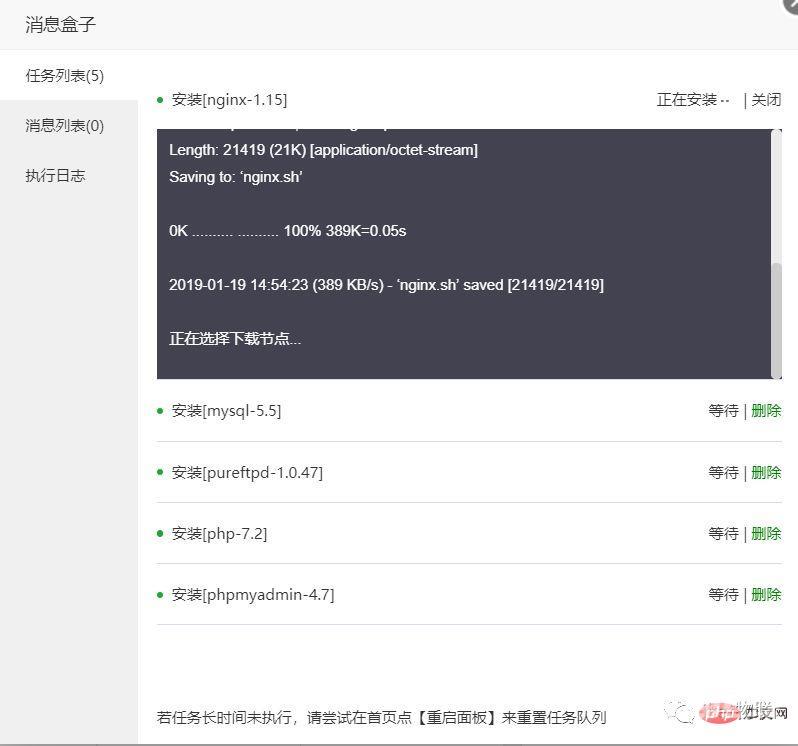This screenshot has width=798, height=746.
Task: Click the install log scrollbar thumb
Action: (776, 320)
